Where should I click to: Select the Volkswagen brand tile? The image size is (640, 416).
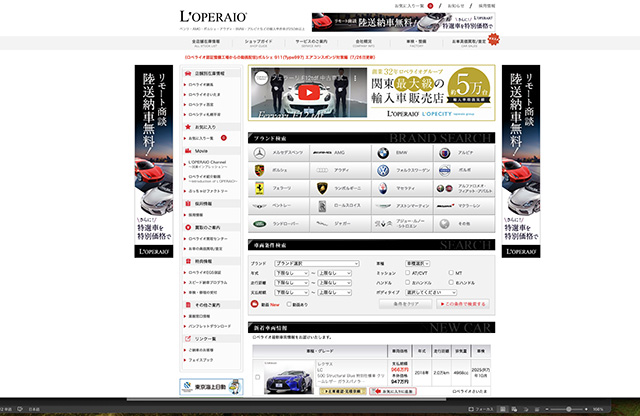pyautogui.click(x=402, y=171)
